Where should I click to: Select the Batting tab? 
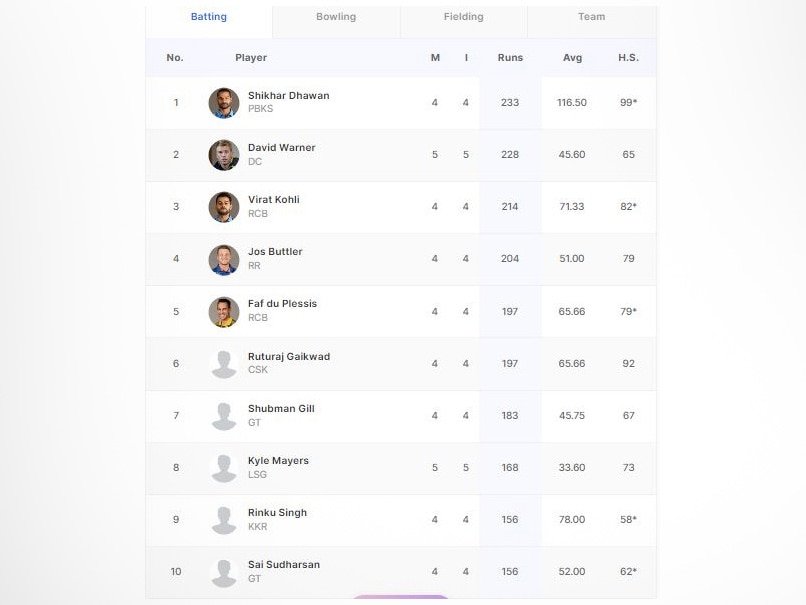(209, 17)
